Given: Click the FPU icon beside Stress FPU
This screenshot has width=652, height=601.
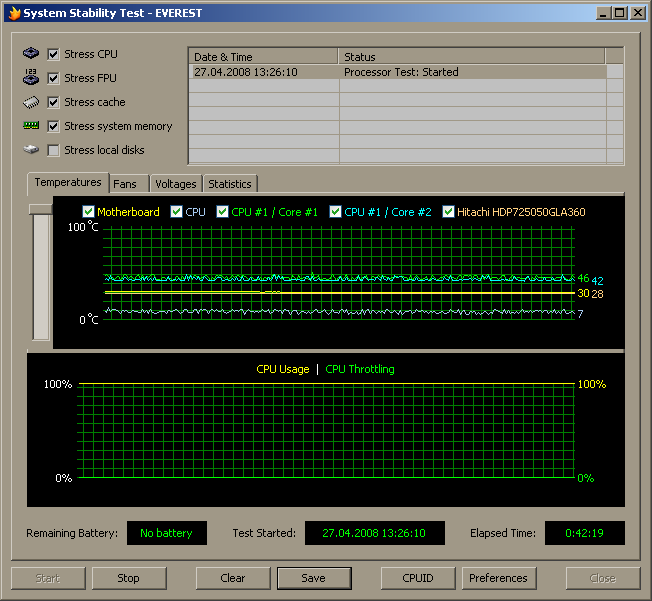Looking at the screenshot, I should point(31,78).
